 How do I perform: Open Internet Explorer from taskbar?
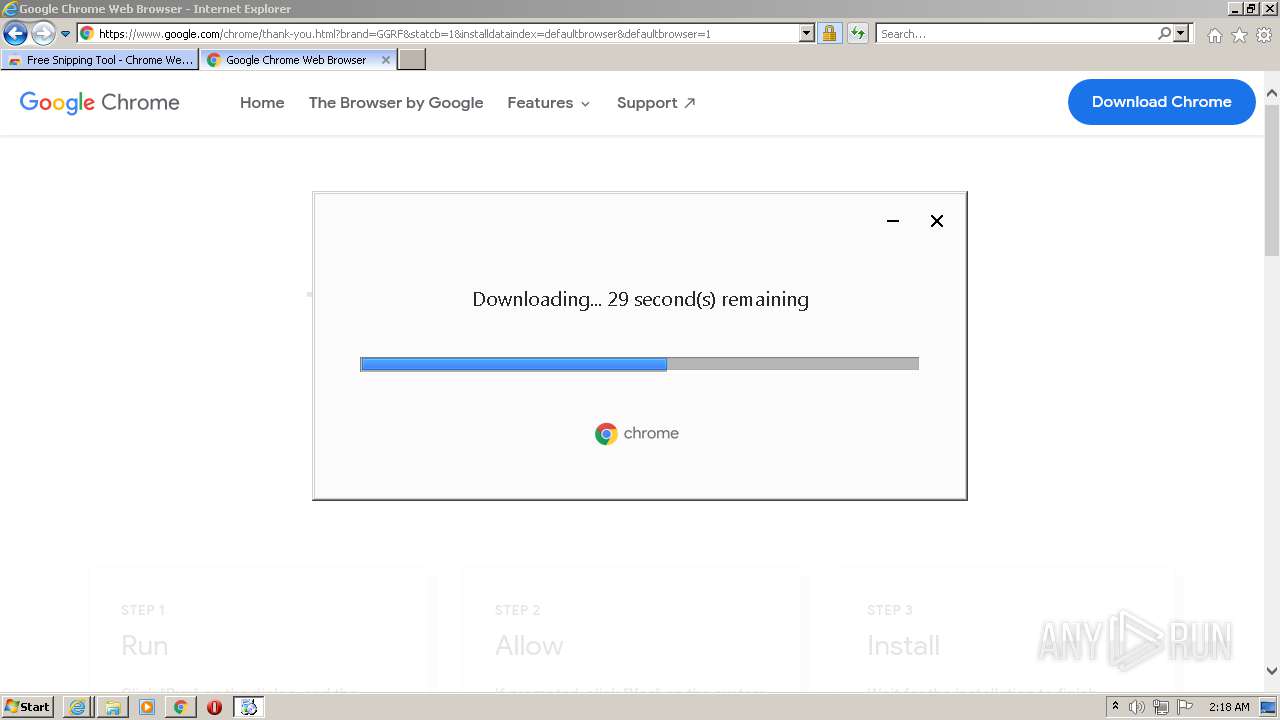pyautogui.click(x=77, y=707)
